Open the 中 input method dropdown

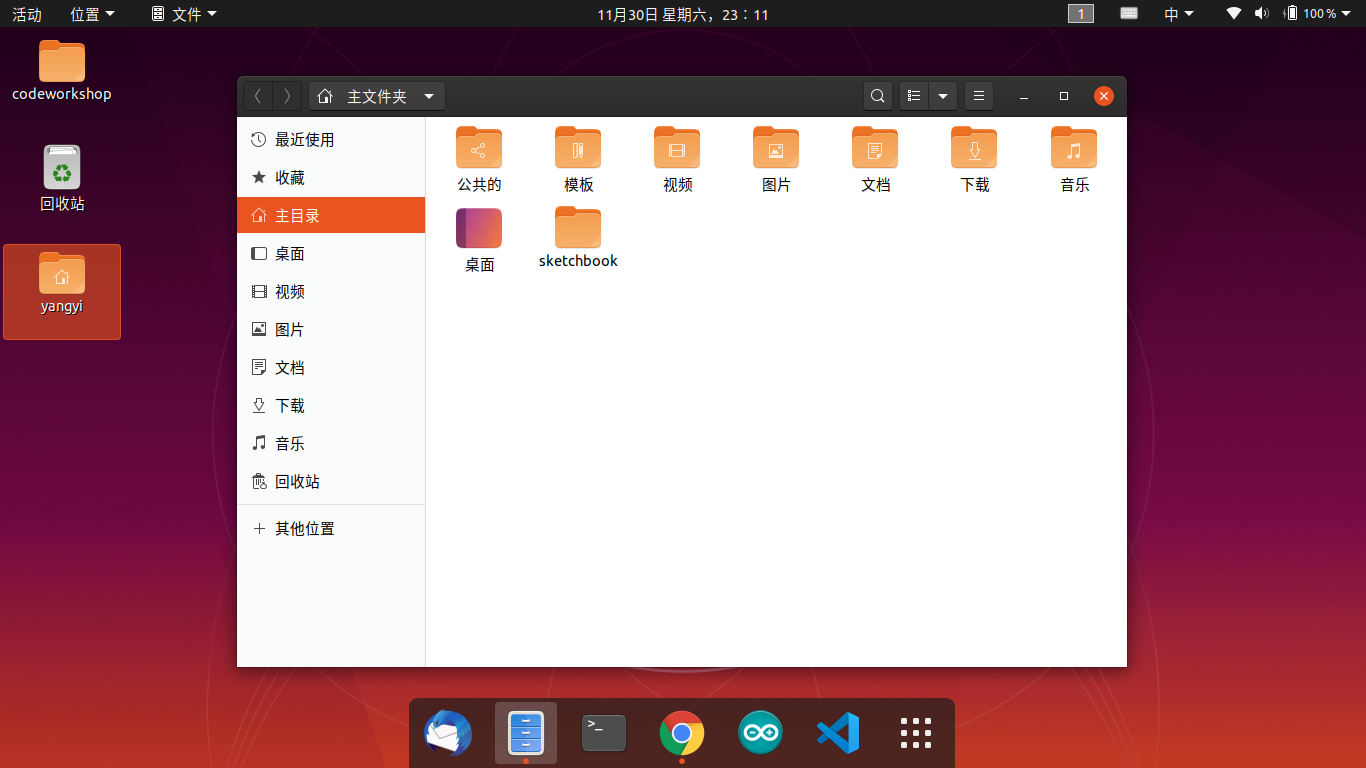click(1179, 14)
